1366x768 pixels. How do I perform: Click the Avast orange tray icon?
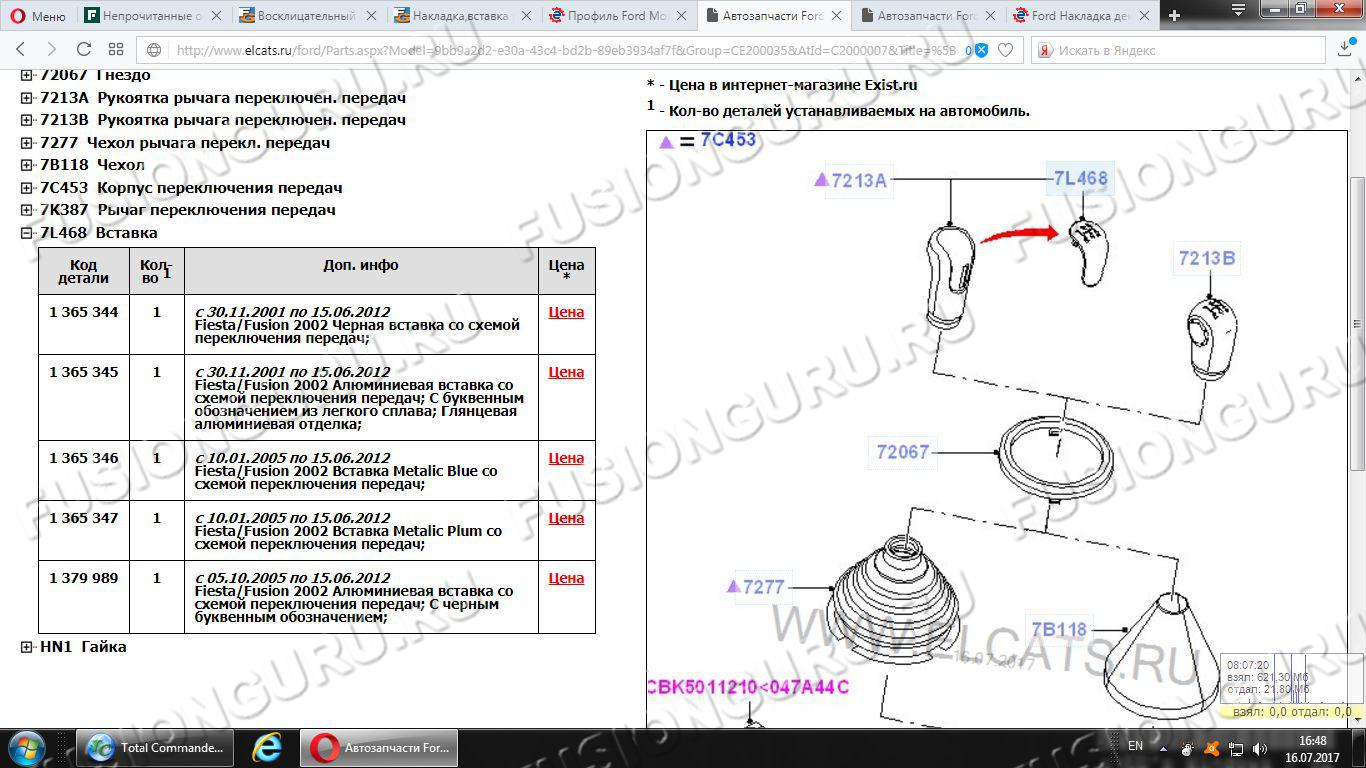coord(1212,748)
